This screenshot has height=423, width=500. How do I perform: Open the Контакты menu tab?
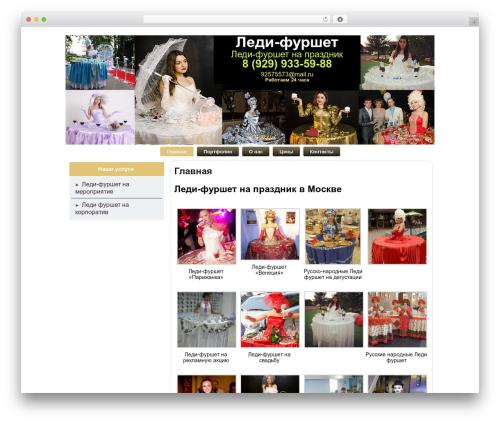click(x=322, y=152)
